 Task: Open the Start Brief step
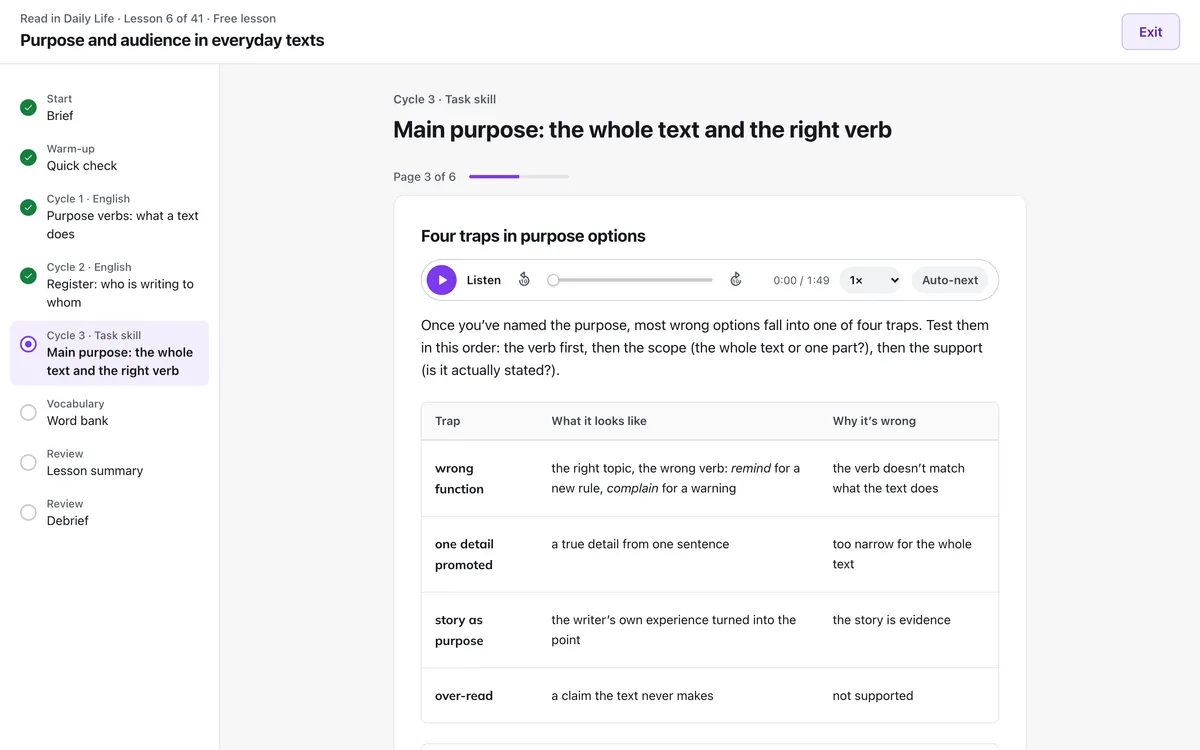(109, 107)
